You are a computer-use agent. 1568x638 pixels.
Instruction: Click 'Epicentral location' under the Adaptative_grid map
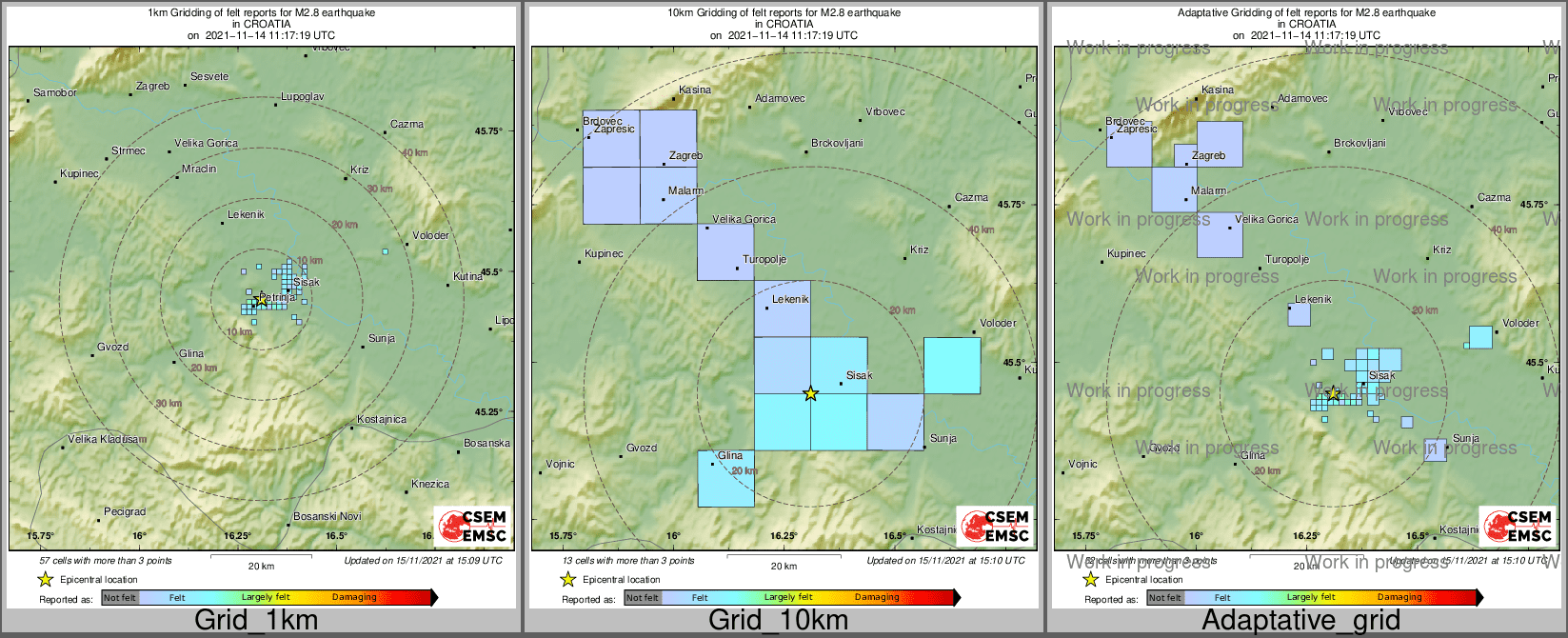(1144, 579)
